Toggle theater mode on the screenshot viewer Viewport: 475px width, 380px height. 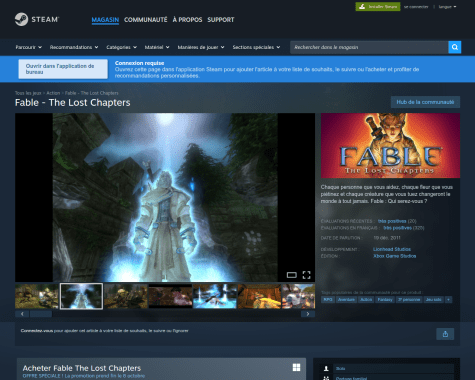pos(292,275)
